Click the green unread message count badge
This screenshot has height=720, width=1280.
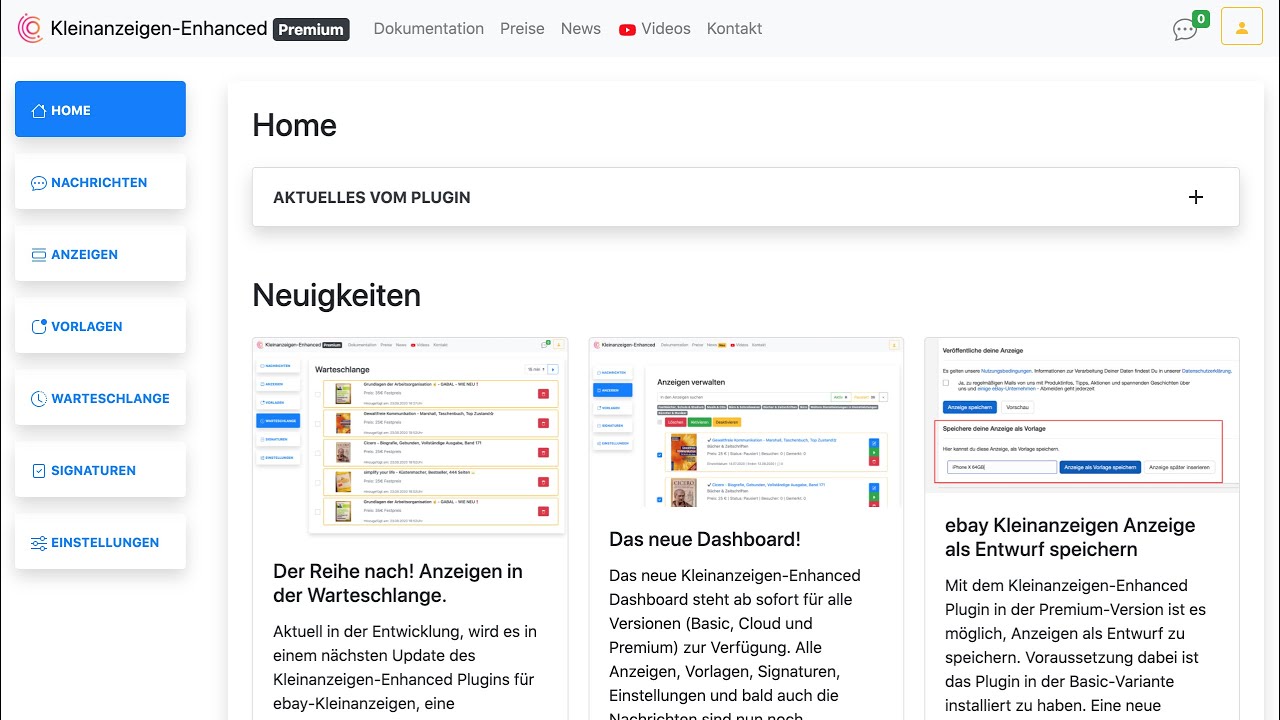tap(1201, 19)
